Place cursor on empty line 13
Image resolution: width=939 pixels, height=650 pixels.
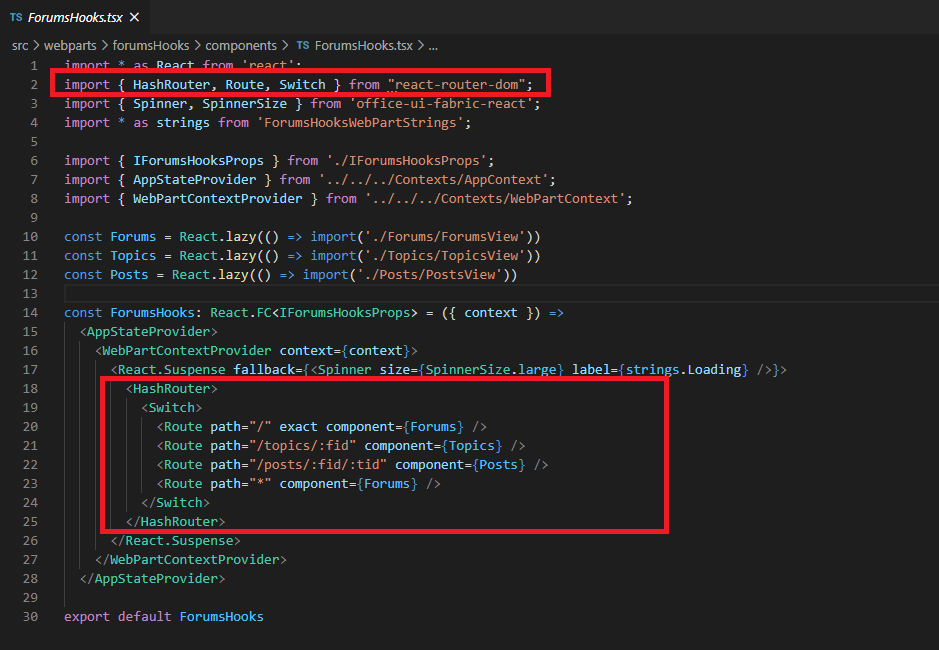300,294
